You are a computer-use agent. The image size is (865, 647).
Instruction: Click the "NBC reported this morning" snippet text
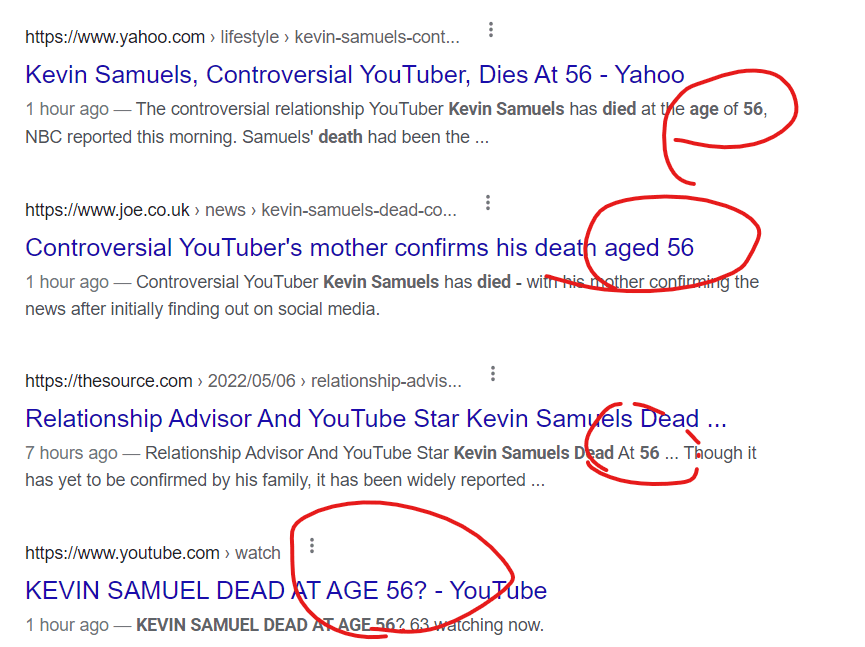[x=120, y=137]
